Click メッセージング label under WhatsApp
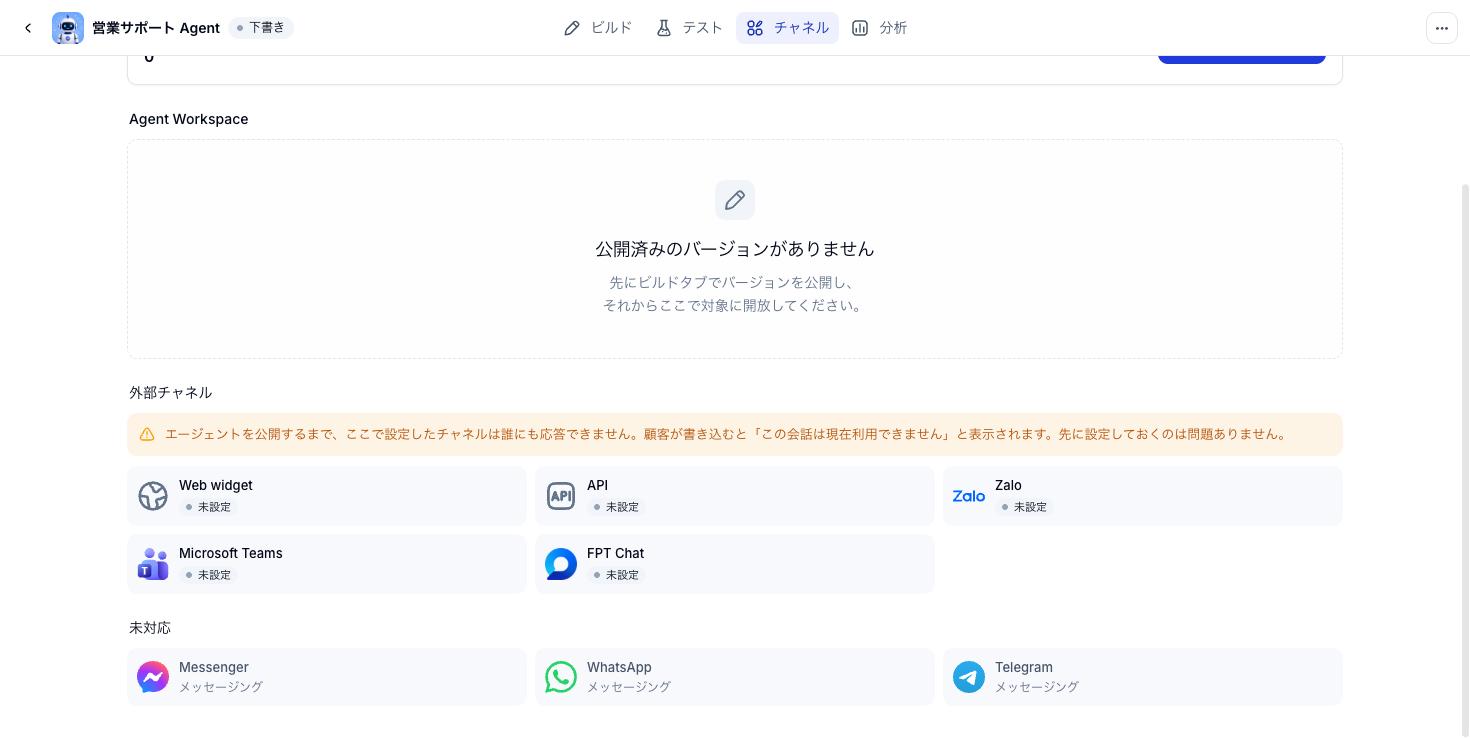Screen dimensions: 1470x738 click(x=629, y=687)
